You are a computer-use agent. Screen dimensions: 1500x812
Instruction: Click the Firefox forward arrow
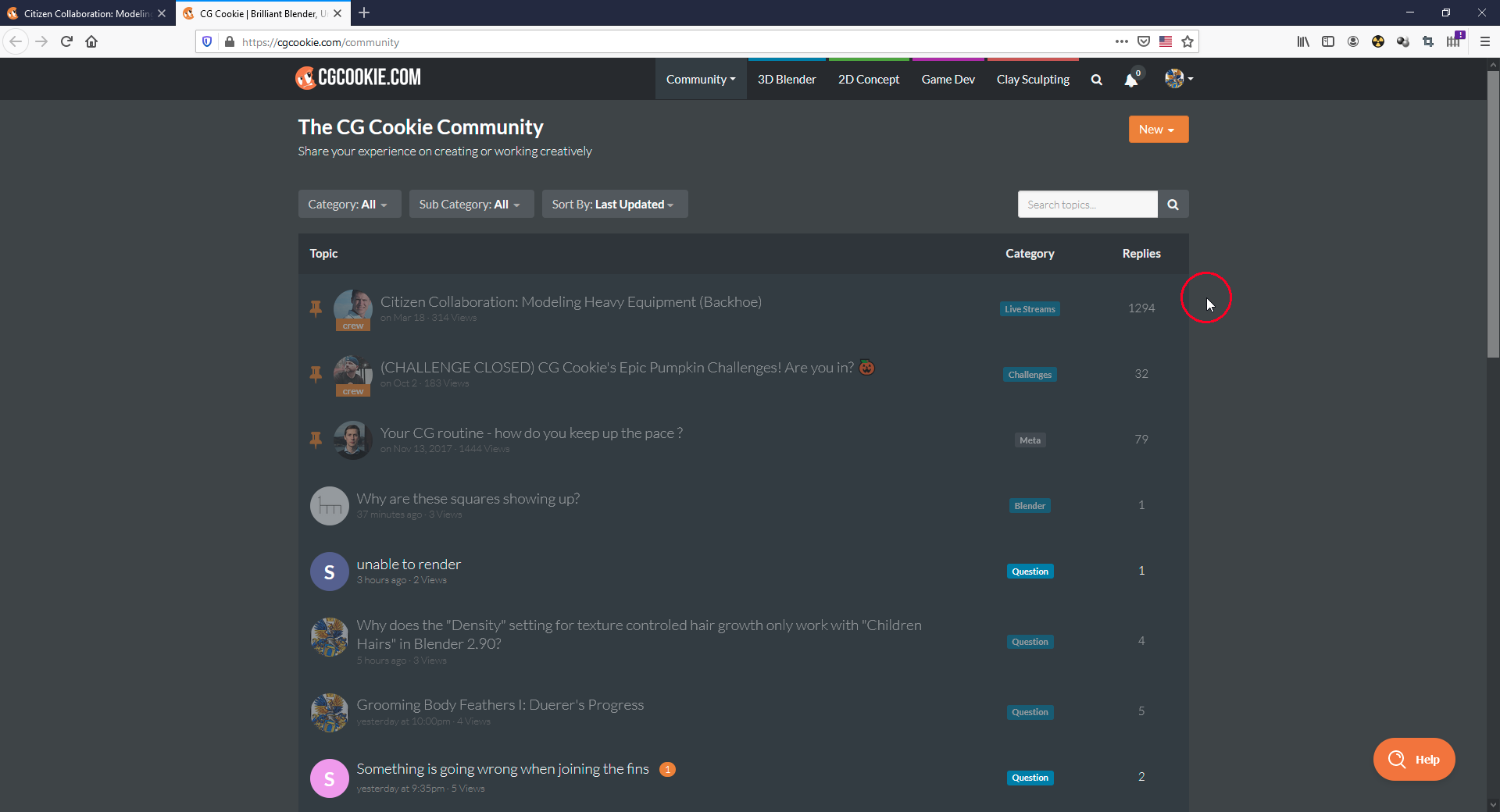pos(41,41)
